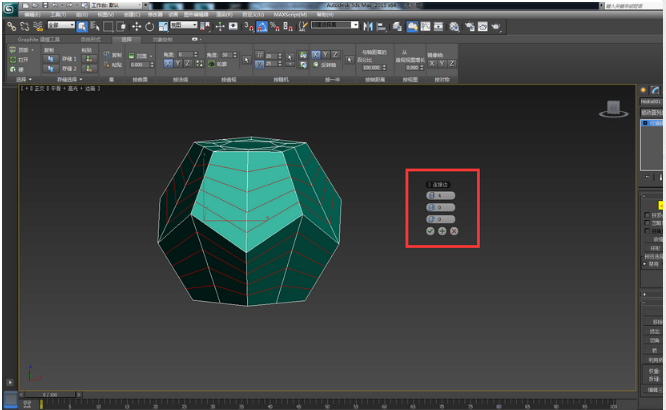Open the 视图 reference coordinate system dropdown

(x=184, y=25)
